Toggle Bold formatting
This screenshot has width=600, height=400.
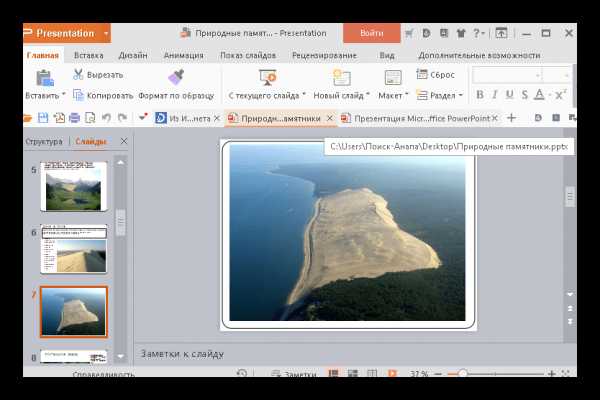point(479,95)
